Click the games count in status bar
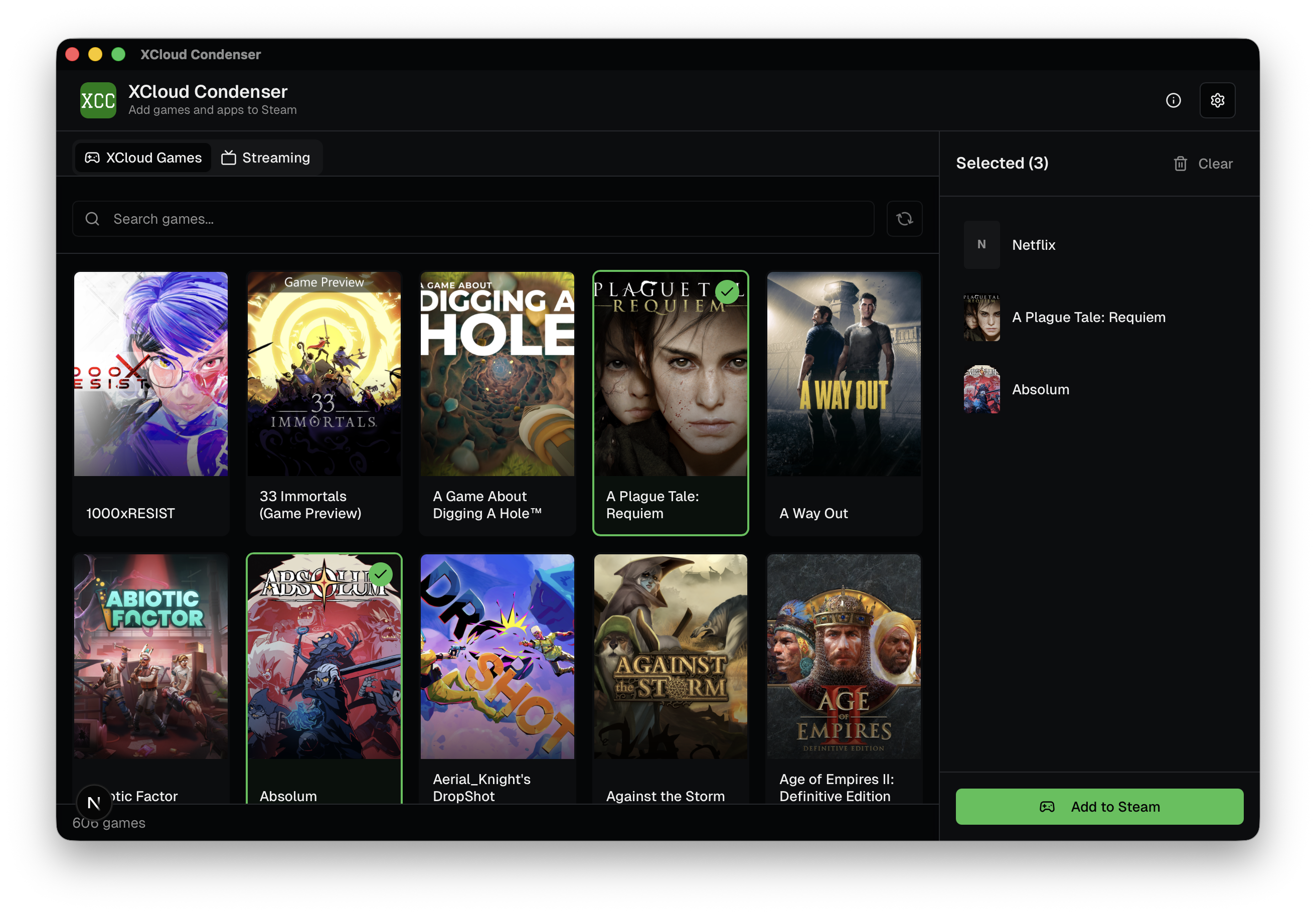 [x=109, y=823]
